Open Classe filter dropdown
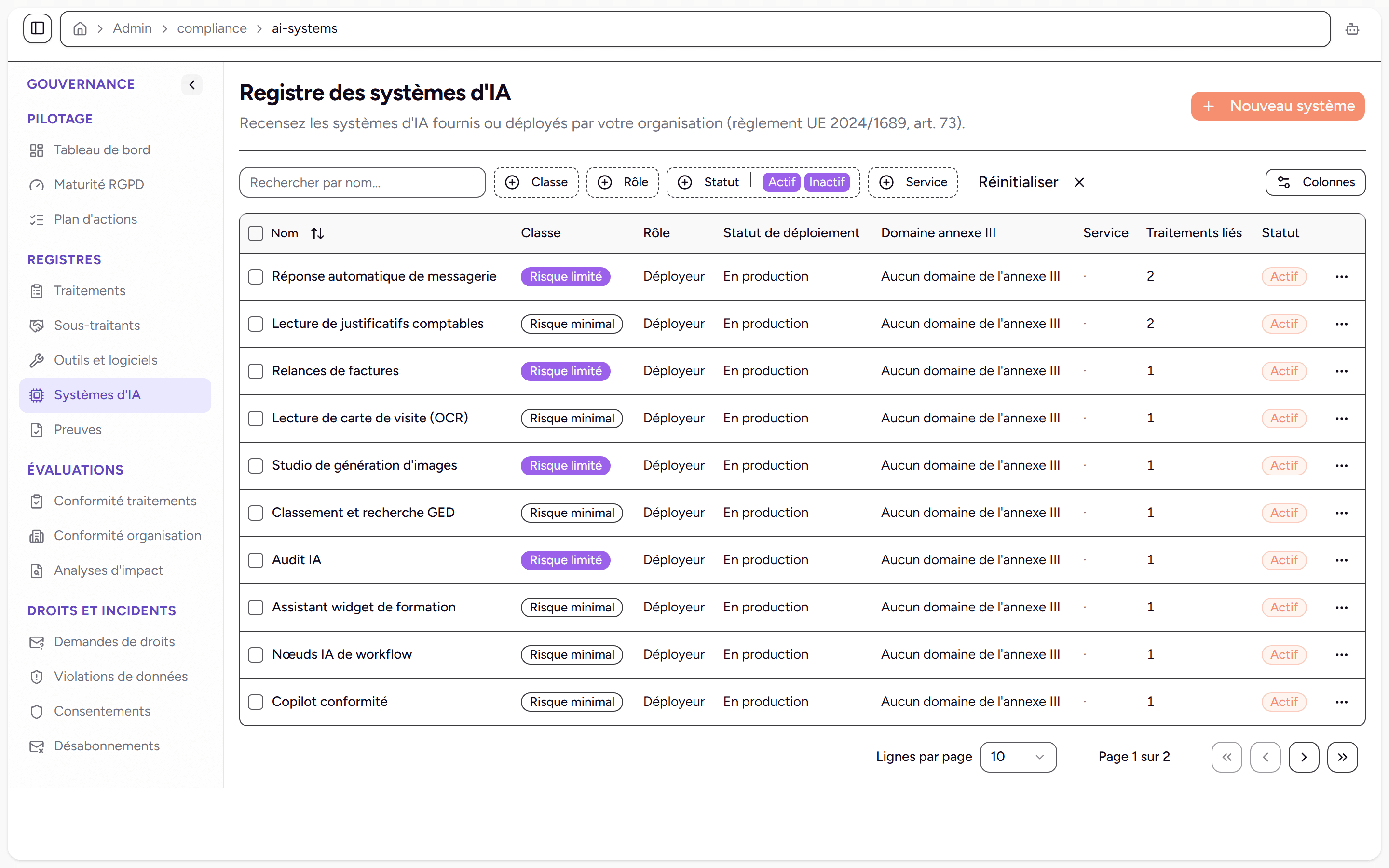The height and width of the screenshot is (868, 1389). 536,183
